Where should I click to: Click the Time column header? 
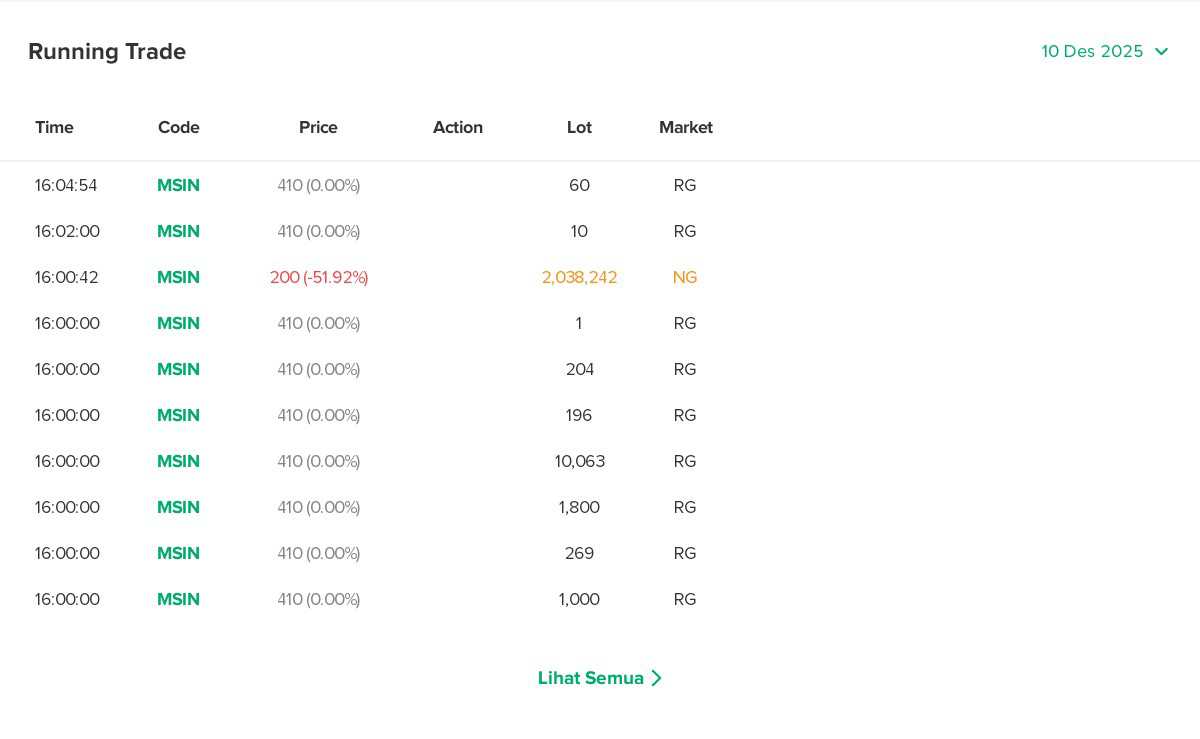coord(54,128)
